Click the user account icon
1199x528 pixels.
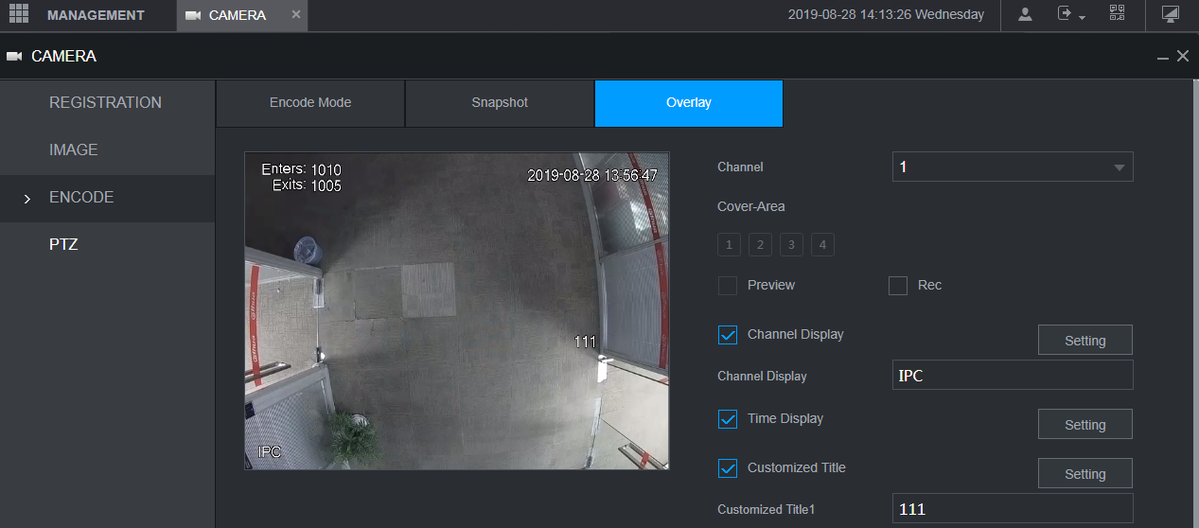1025,15
